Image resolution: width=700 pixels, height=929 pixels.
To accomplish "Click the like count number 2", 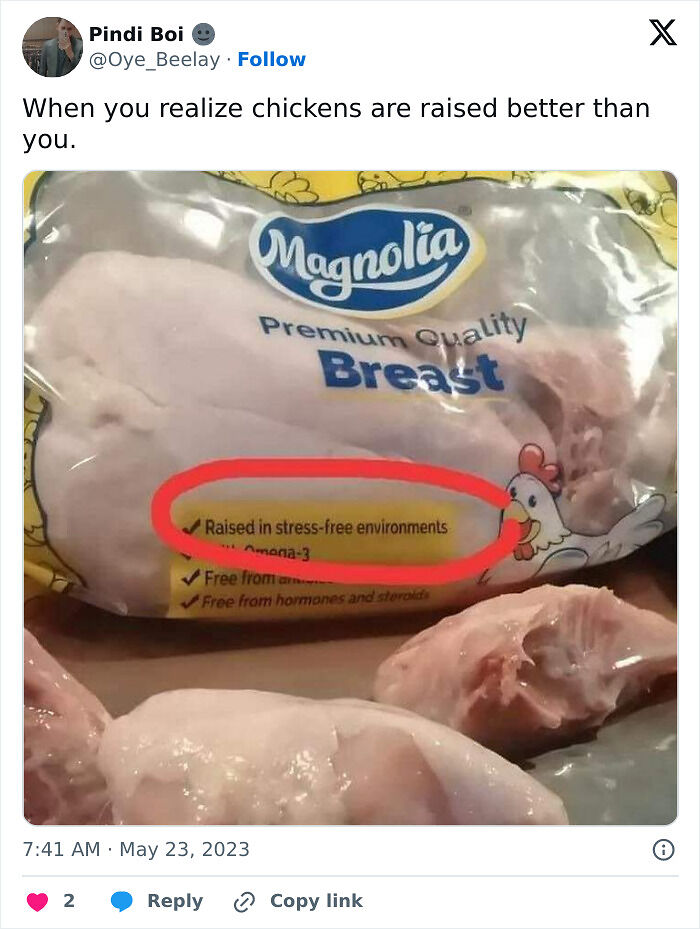I will point(69,901).
